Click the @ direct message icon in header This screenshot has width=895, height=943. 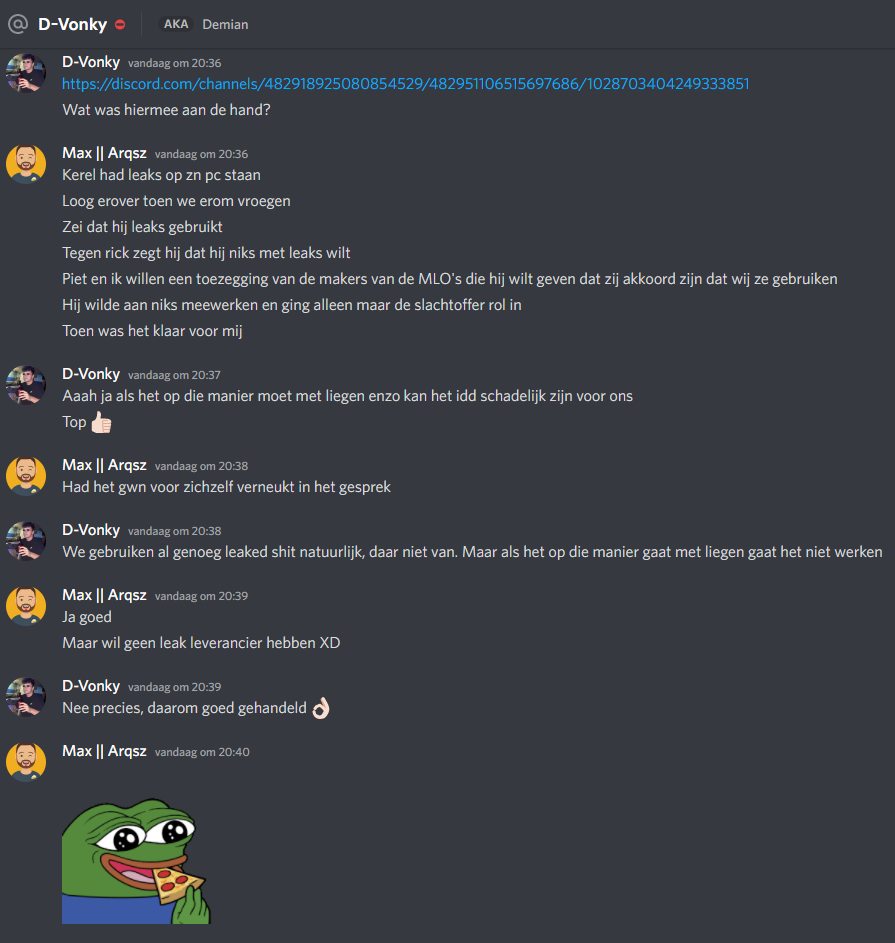pyautogui.click(x=18, y=24)
